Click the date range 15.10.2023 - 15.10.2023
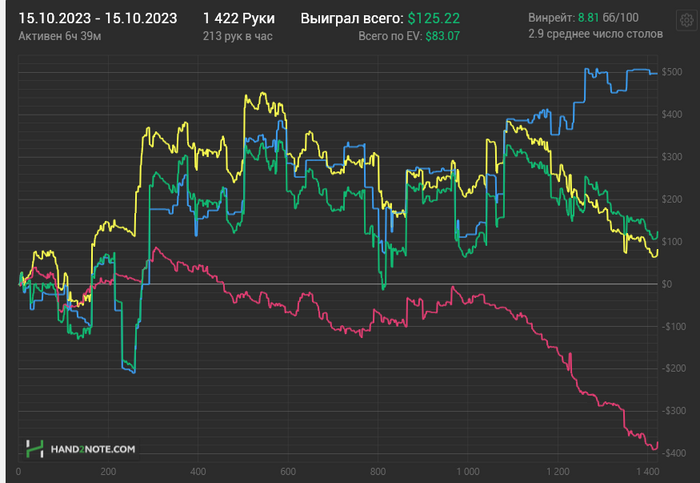Screen dimensions: 700x483 click(98, 18)
